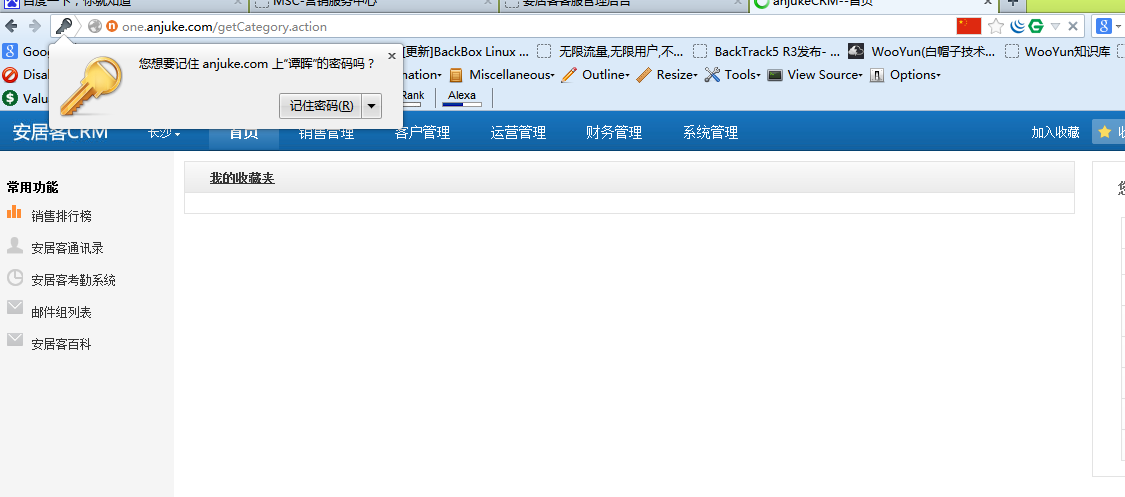Open the Google bookmark
Viewport: 1125px width, 497px height.
tap(25, 52)
